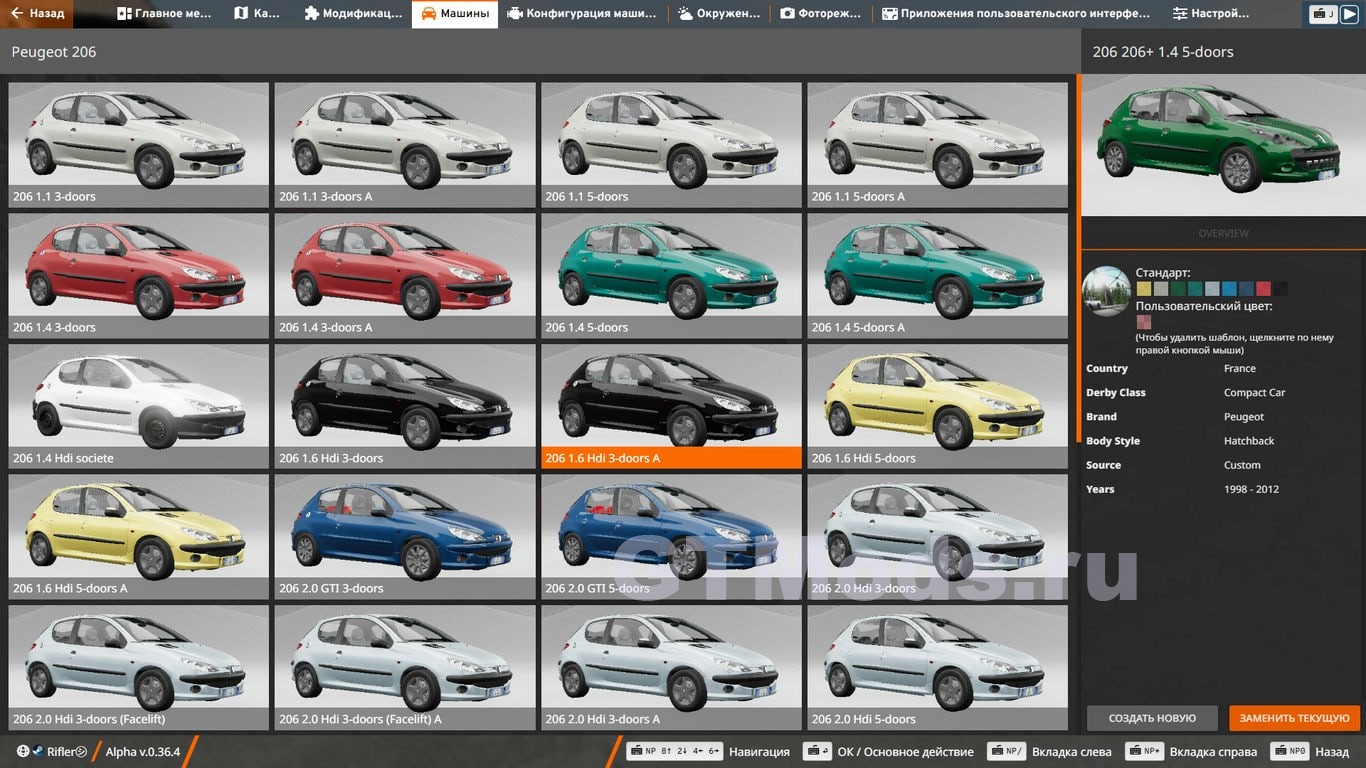Click the Вкладка слева hint
The width and height of the screenshot is (1366, 768).
1048,752
